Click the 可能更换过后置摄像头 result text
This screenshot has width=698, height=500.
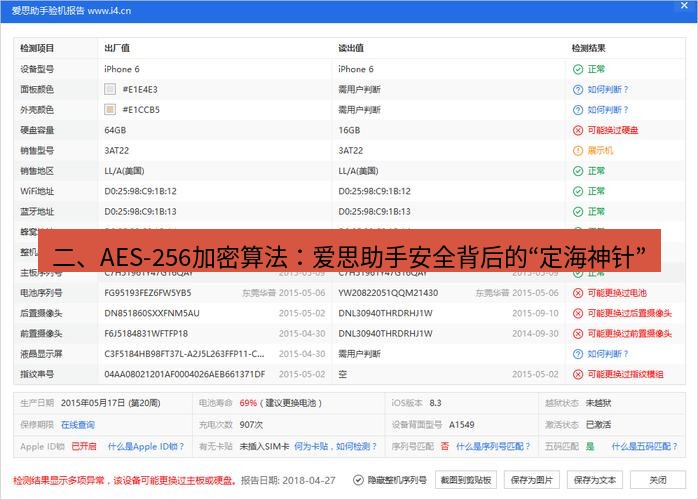629,313
